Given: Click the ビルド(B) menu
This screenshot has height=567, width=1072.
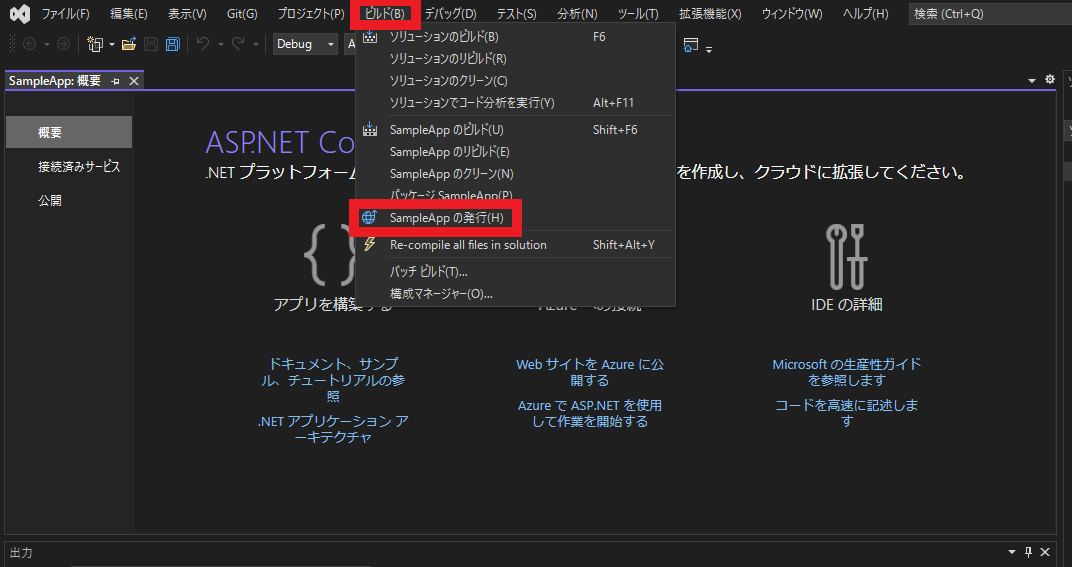Looking at the screenshot, I should coord(384,14).
